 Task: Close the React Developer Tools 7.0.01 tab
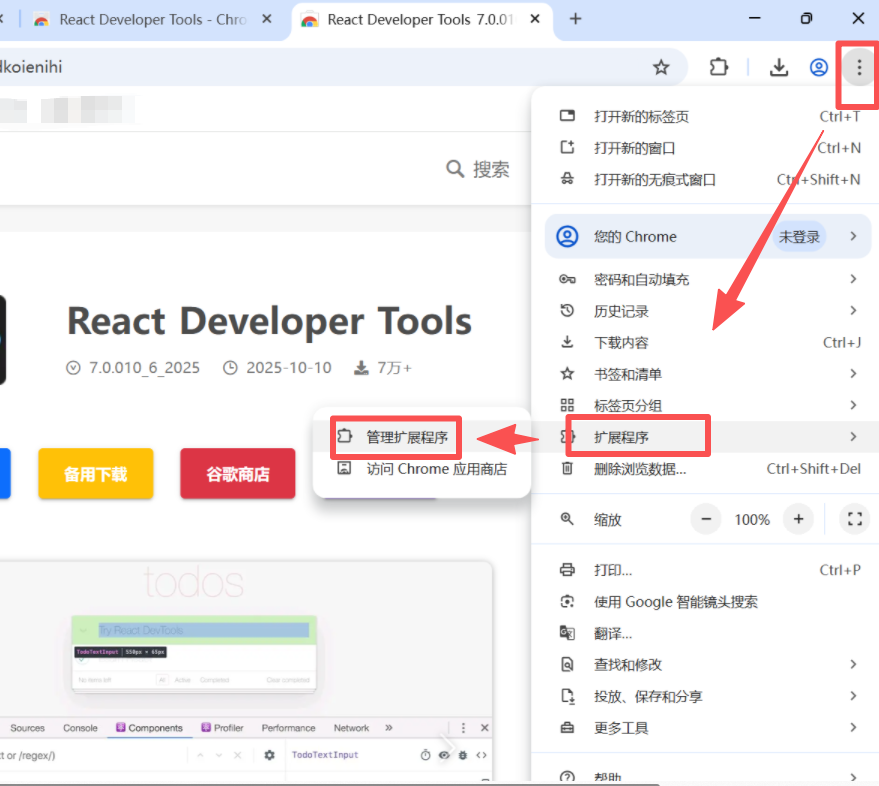pyautogui.click(x=535, y=19)
